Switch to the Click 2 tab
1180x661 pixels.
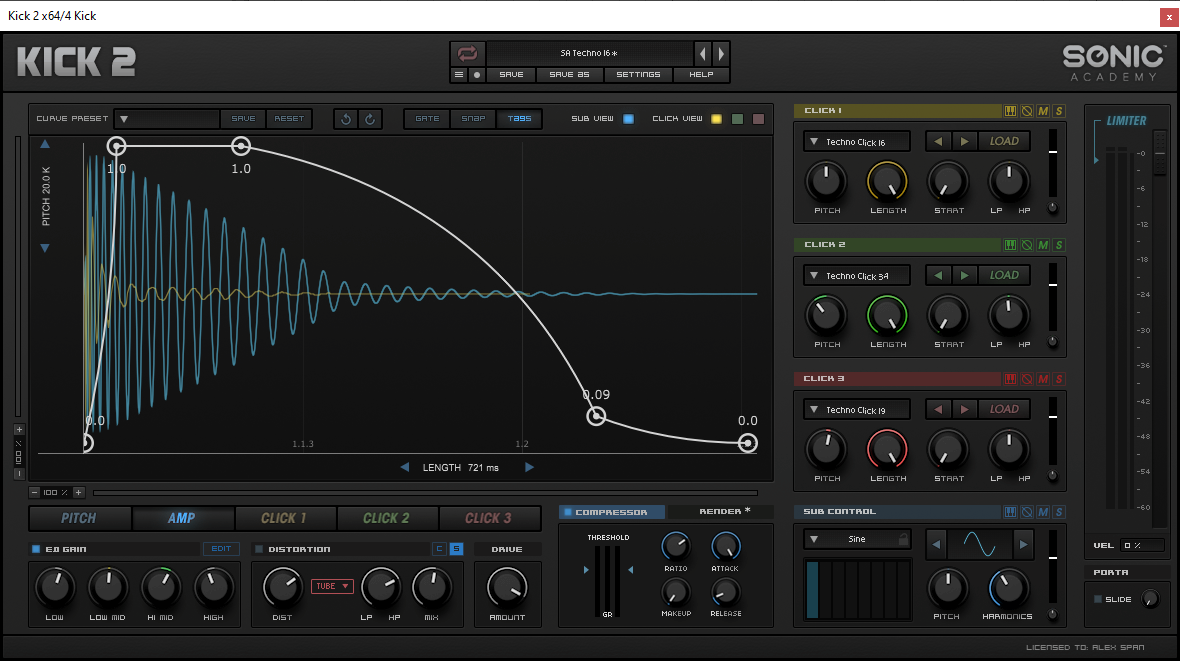click(x=386, y=518)
